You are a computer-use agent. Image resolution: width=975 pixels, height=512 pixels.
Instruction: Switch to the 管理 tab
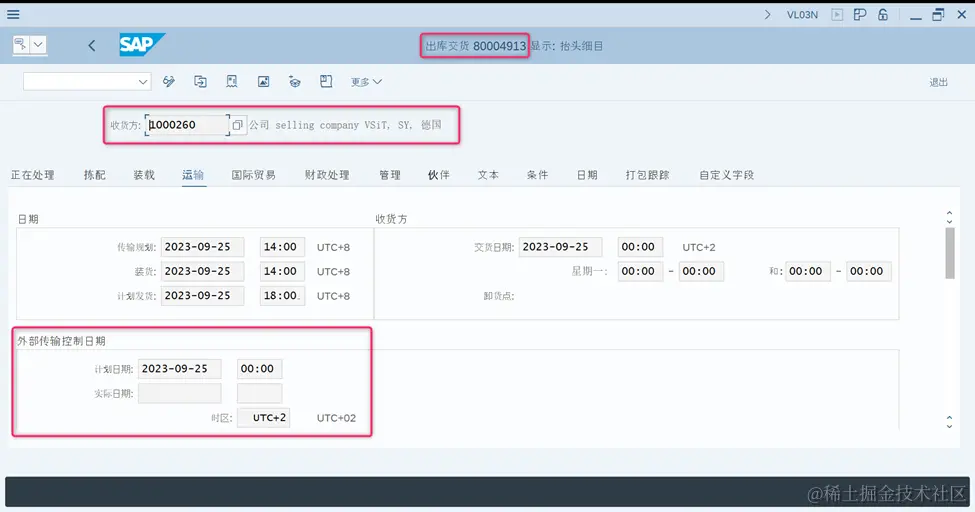[x=390, y=175]
